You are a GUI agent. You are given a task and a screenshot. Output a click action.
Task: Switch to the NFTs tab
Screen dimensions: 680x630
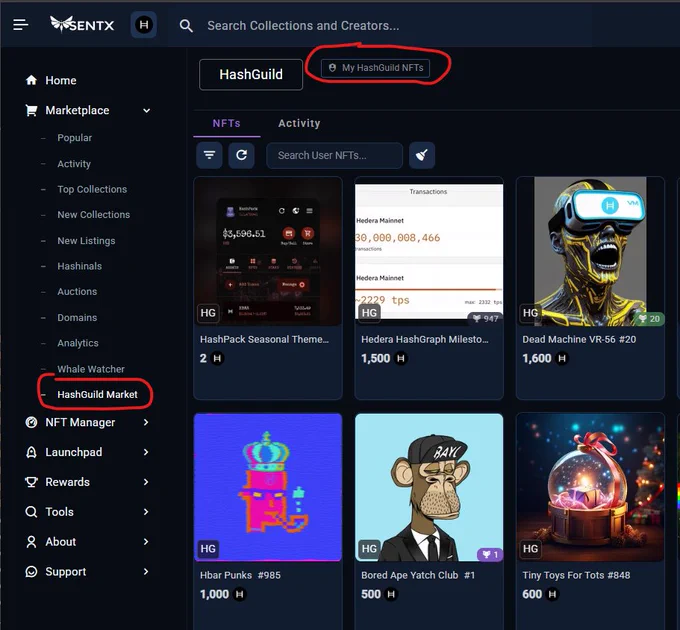(x=226, y=124)
